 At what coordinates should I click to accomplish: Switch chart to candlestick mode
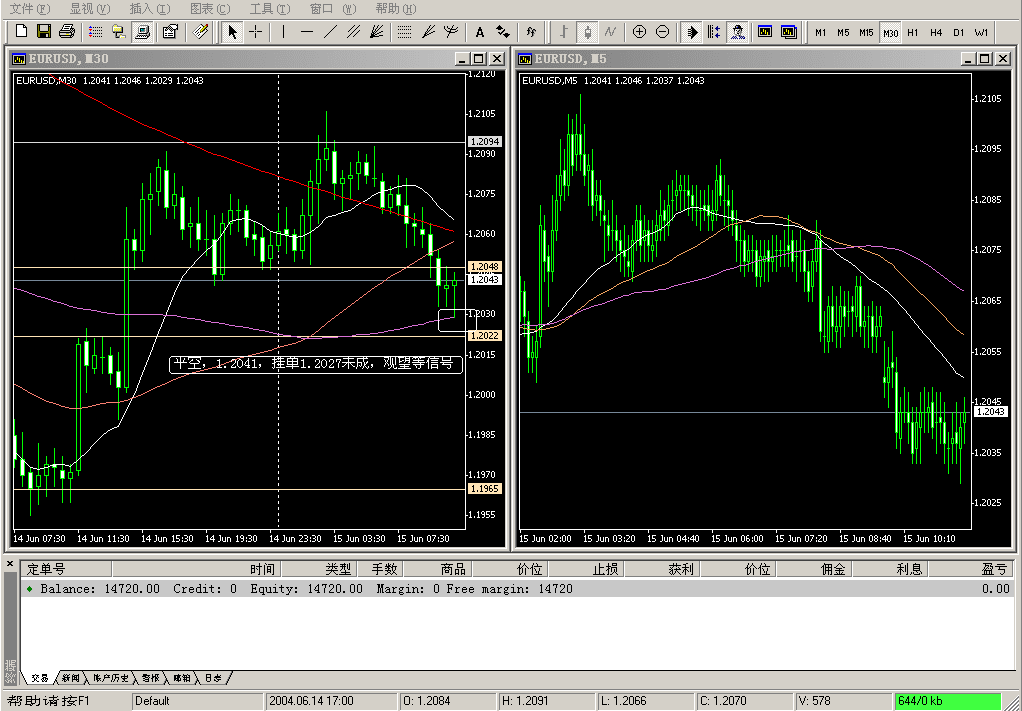[x=587, y=31]
